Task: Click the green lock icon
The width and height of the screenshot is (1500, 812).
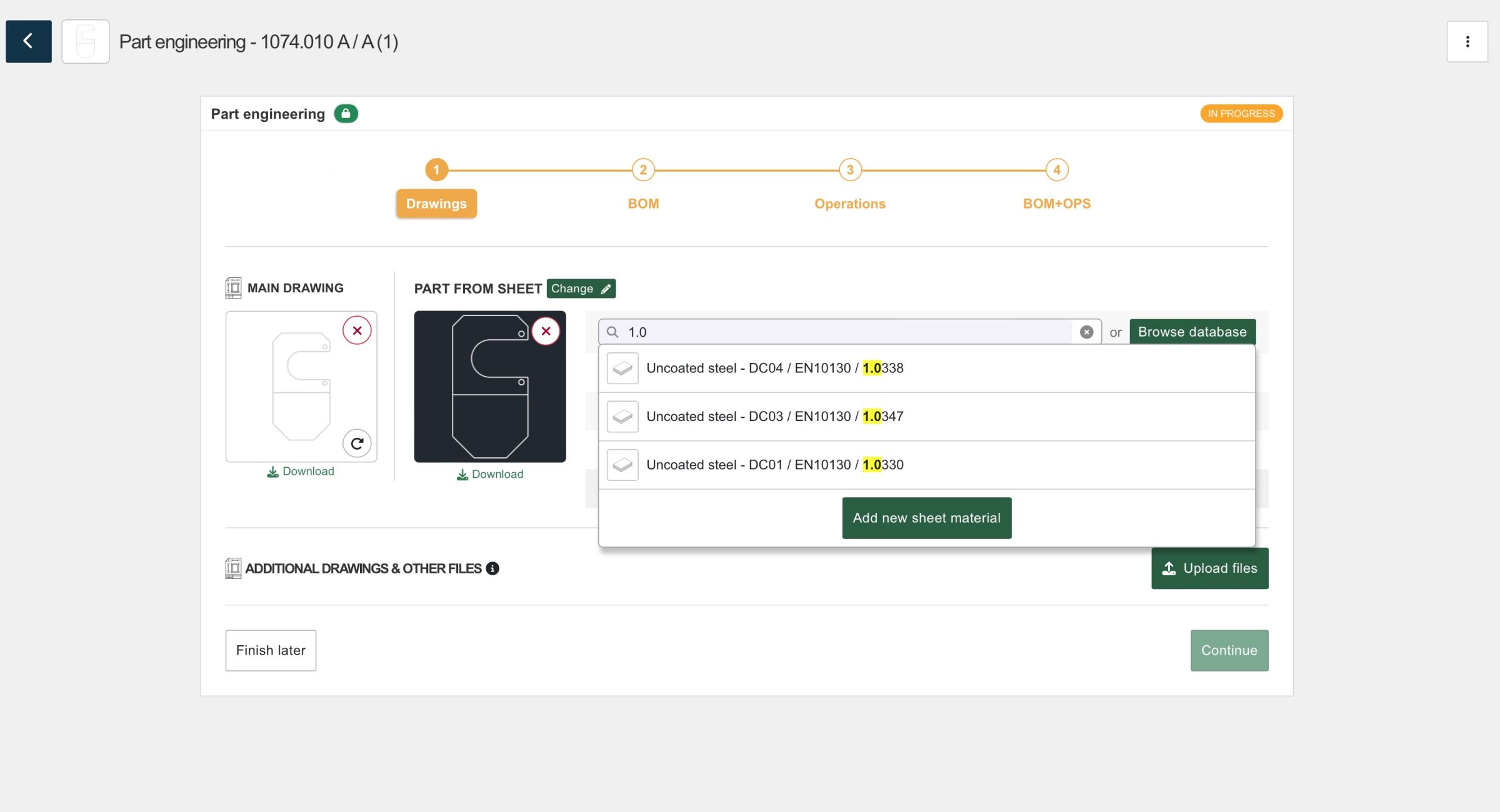Action: click(346, 114)
